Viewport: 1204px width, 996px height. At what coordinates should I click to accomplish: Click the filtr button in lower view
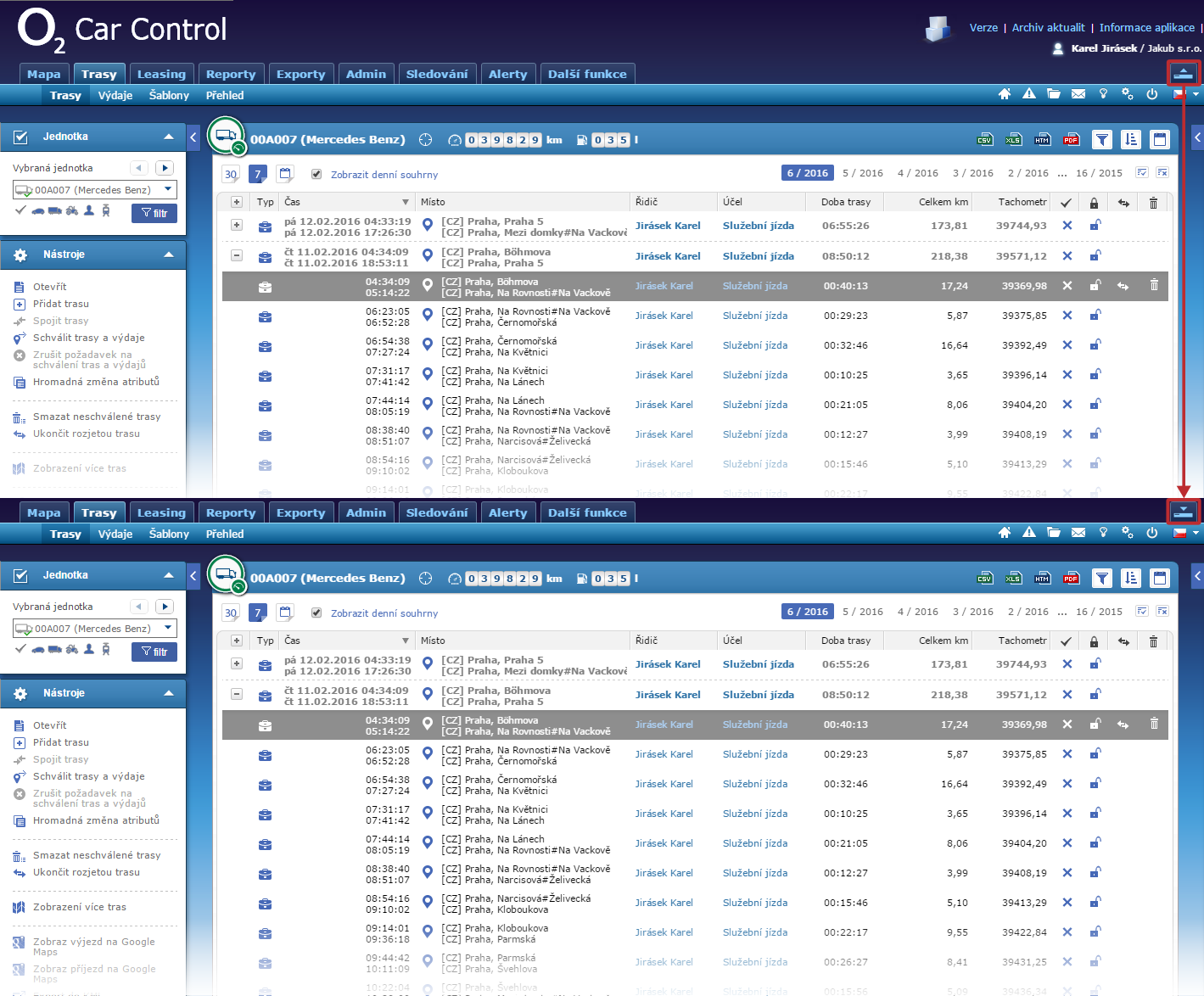coord(154,652)
